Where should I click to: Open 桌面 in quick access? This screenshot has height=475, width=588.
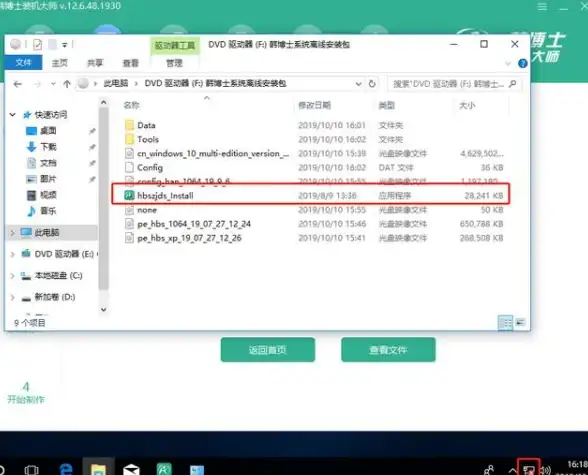48,131
